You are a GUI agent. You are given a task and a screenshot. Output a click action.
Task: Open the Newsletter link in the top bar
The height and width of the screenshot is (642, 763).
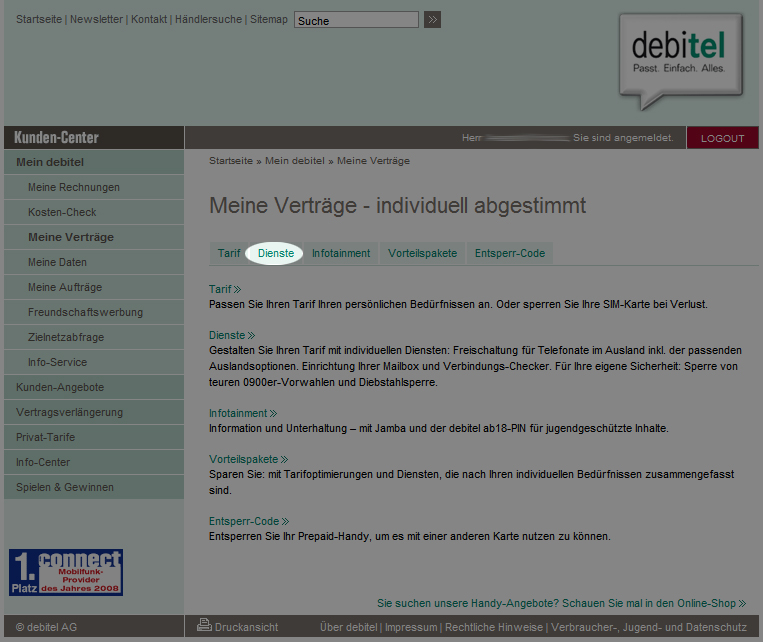pos(97,20)
